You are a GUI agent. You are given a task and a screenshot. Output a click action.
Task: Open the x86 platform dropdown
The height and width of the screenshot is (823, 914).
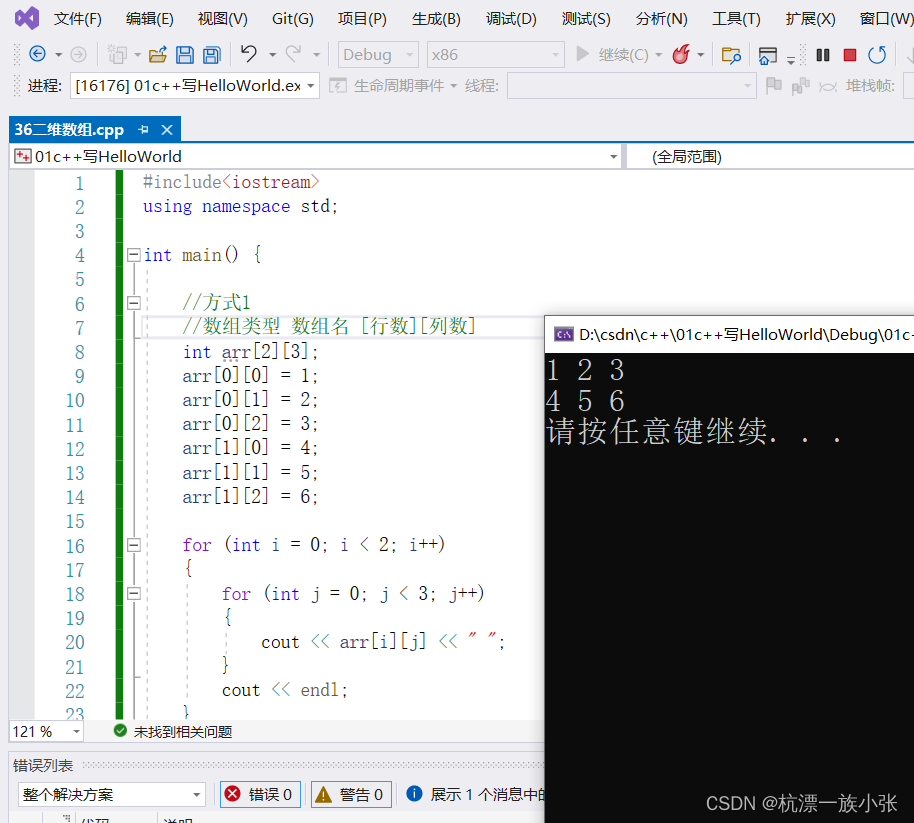495,55
